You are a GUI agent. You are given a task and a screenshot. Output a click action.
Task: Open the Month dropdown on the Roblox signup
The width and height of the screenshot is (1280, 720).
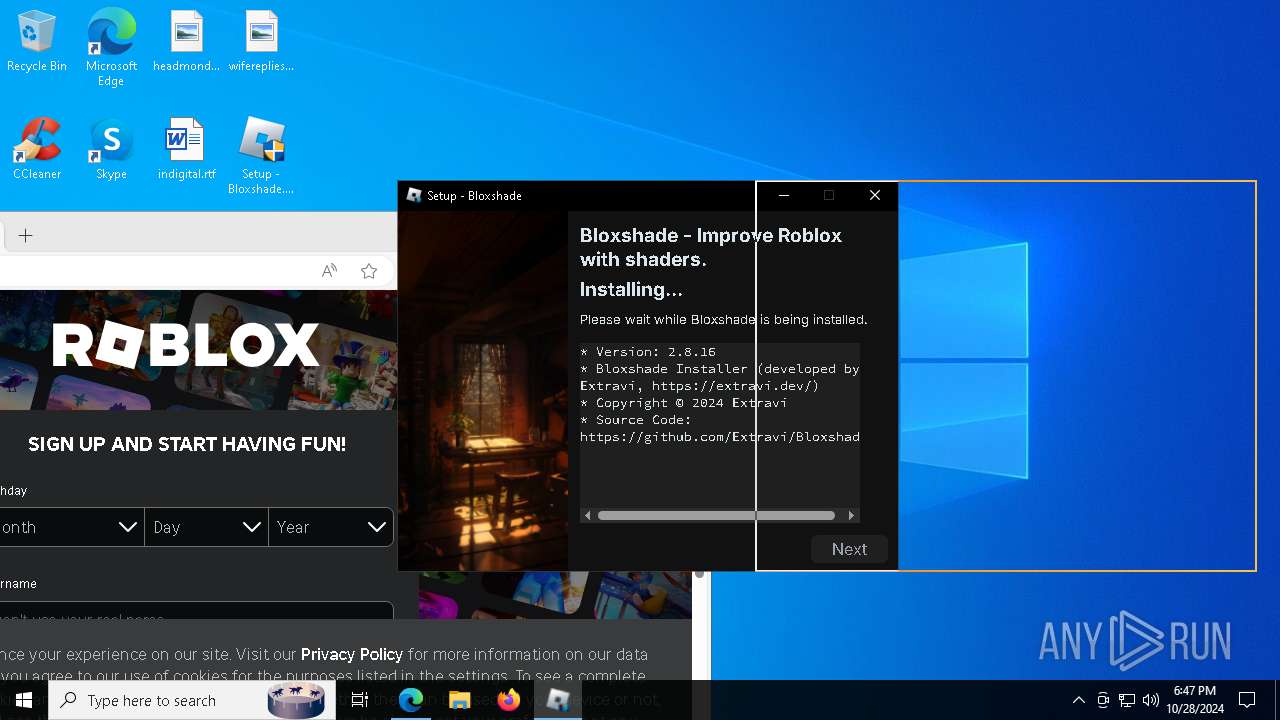click(71, 527)
